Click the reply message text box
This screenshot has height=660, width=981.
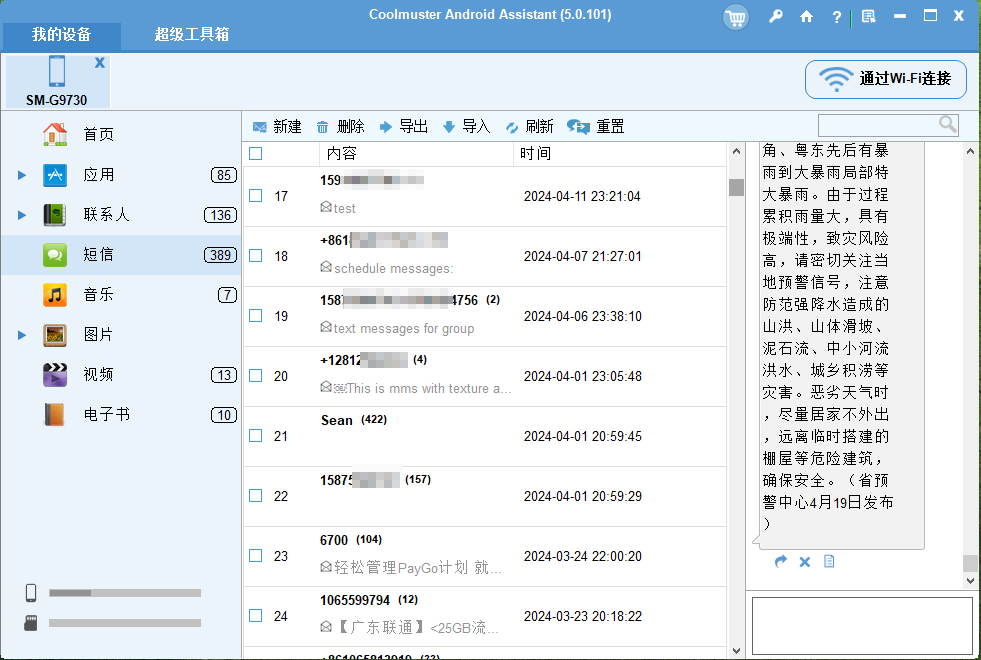pos(862,626)
